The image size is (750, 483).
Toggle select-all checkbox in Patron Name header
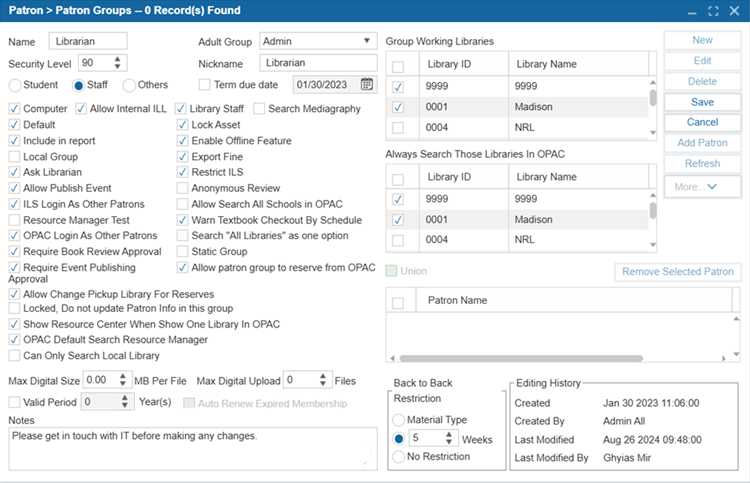point(398,303)
